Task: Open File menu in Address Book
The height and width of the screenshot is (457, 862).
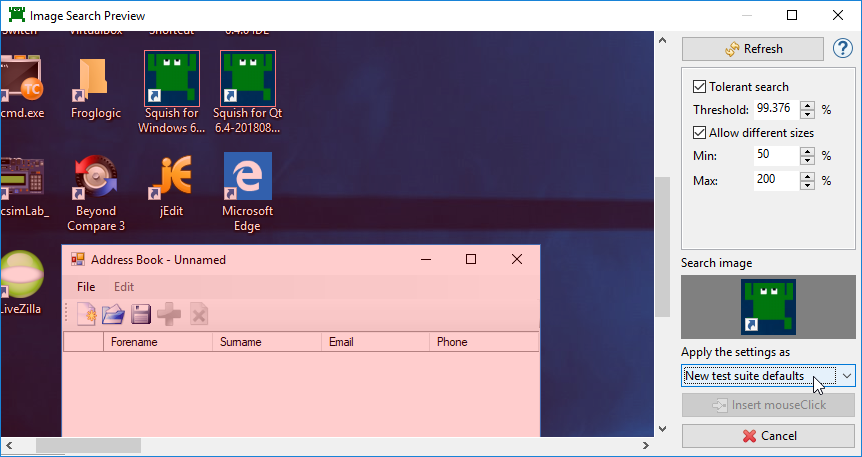Action: pyautogui.click(x=86, y=287)
